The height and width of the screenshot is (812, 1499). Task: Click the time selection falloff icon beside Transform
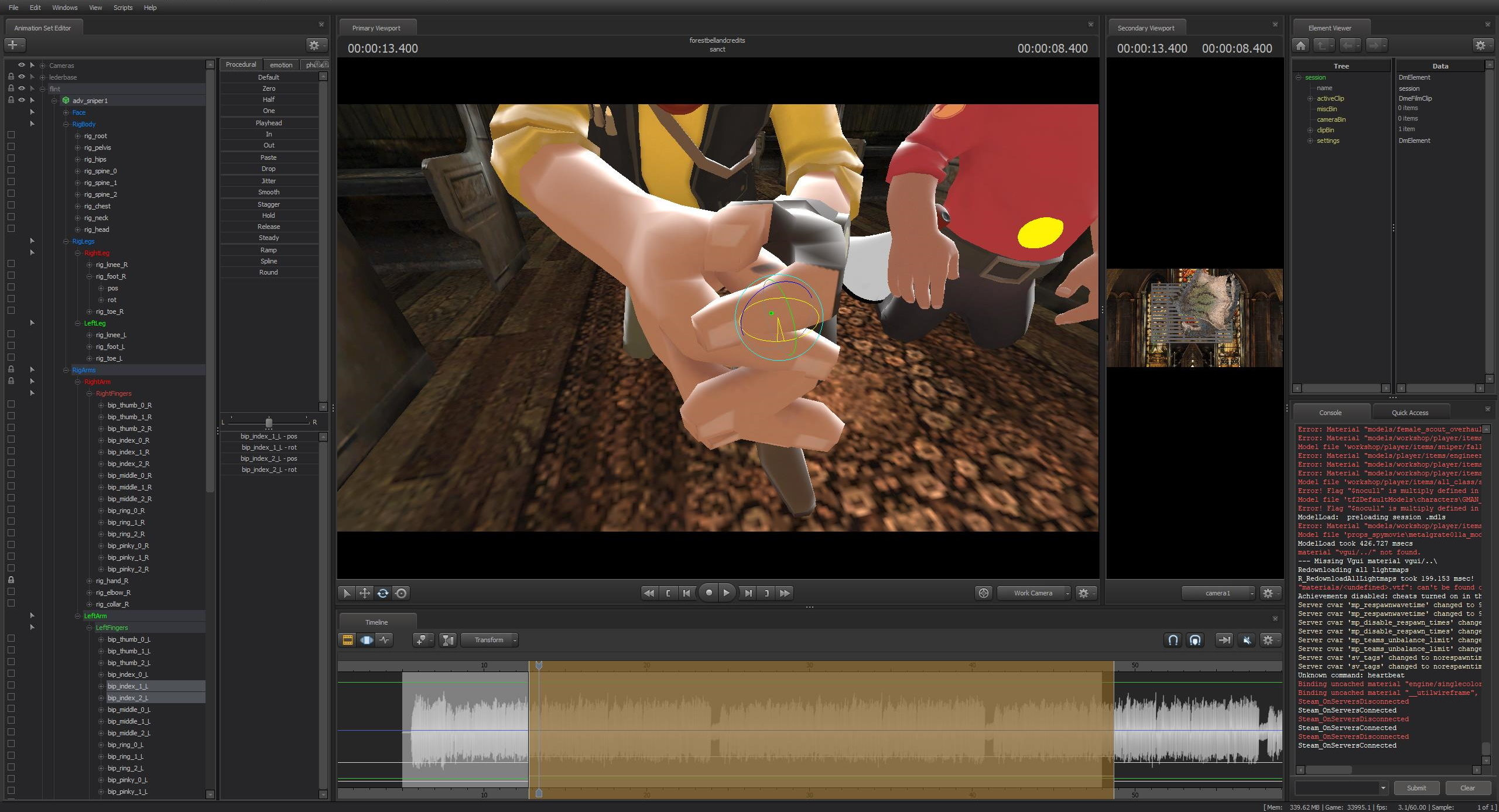point(448,640)
